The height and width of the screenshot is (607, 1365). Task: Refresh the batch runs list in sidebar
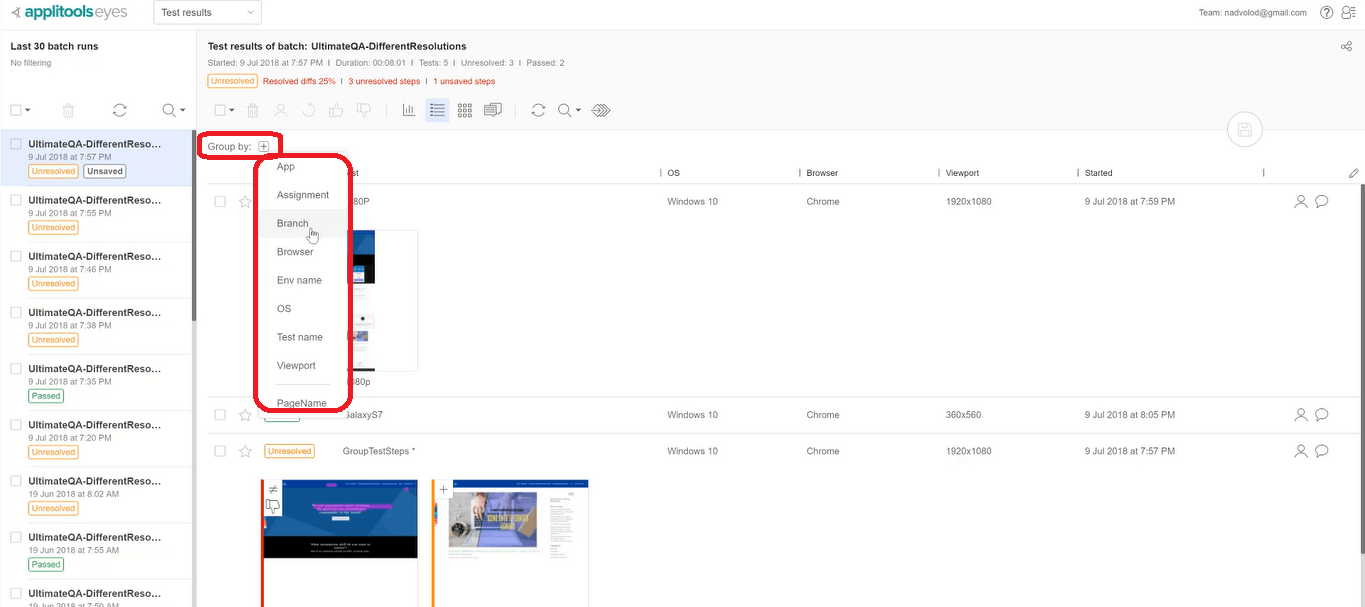click(x=120, y=110)
